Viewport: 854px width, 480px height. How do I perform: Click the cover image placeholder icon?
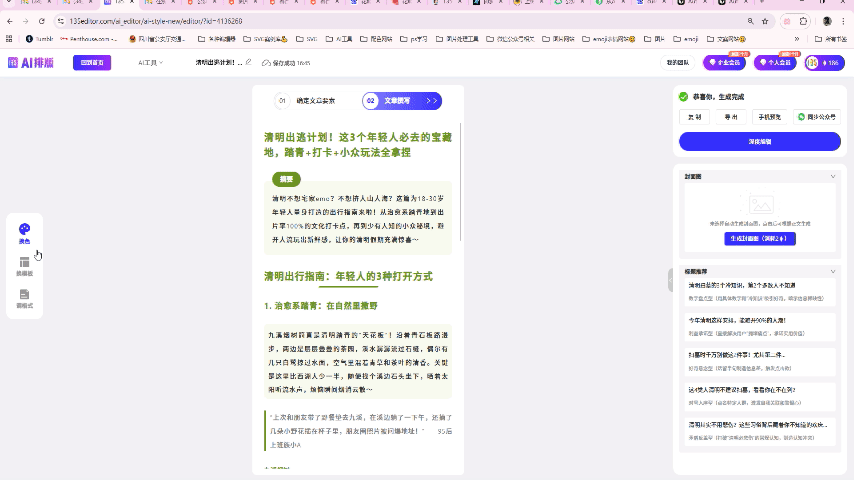(x=760, y=204)
